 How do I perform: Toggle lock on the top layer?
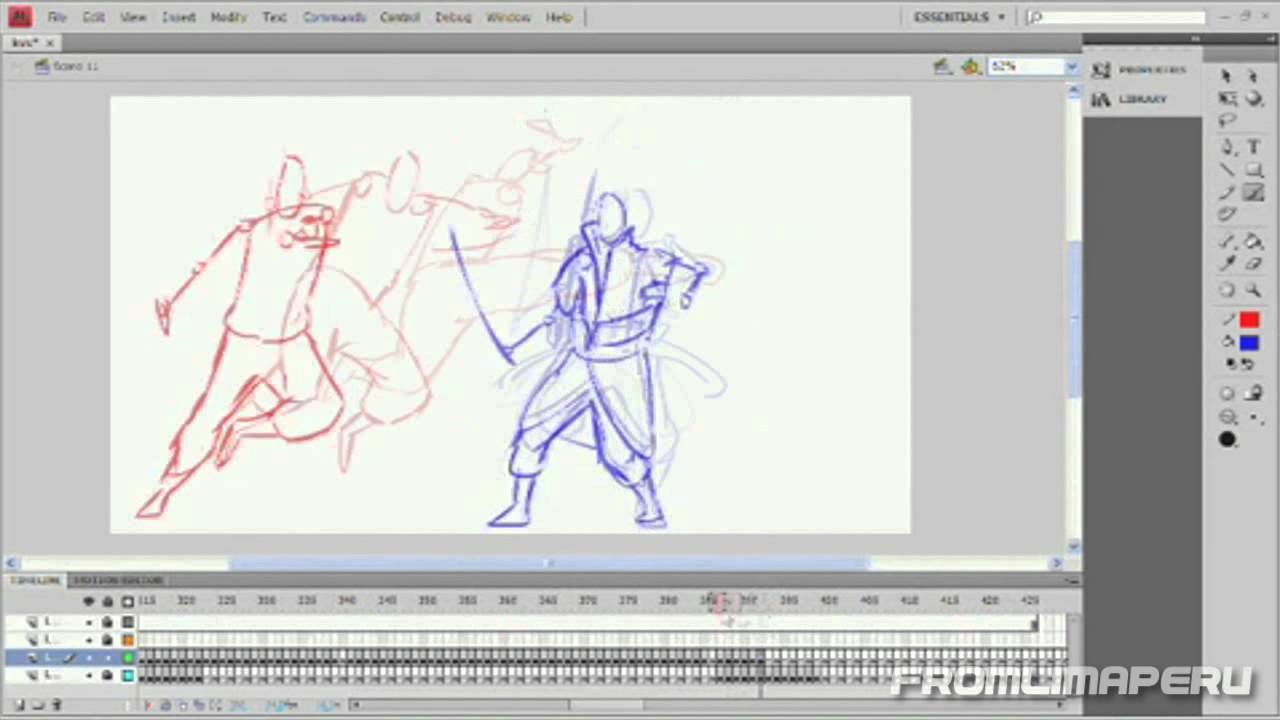coord(107,622)
